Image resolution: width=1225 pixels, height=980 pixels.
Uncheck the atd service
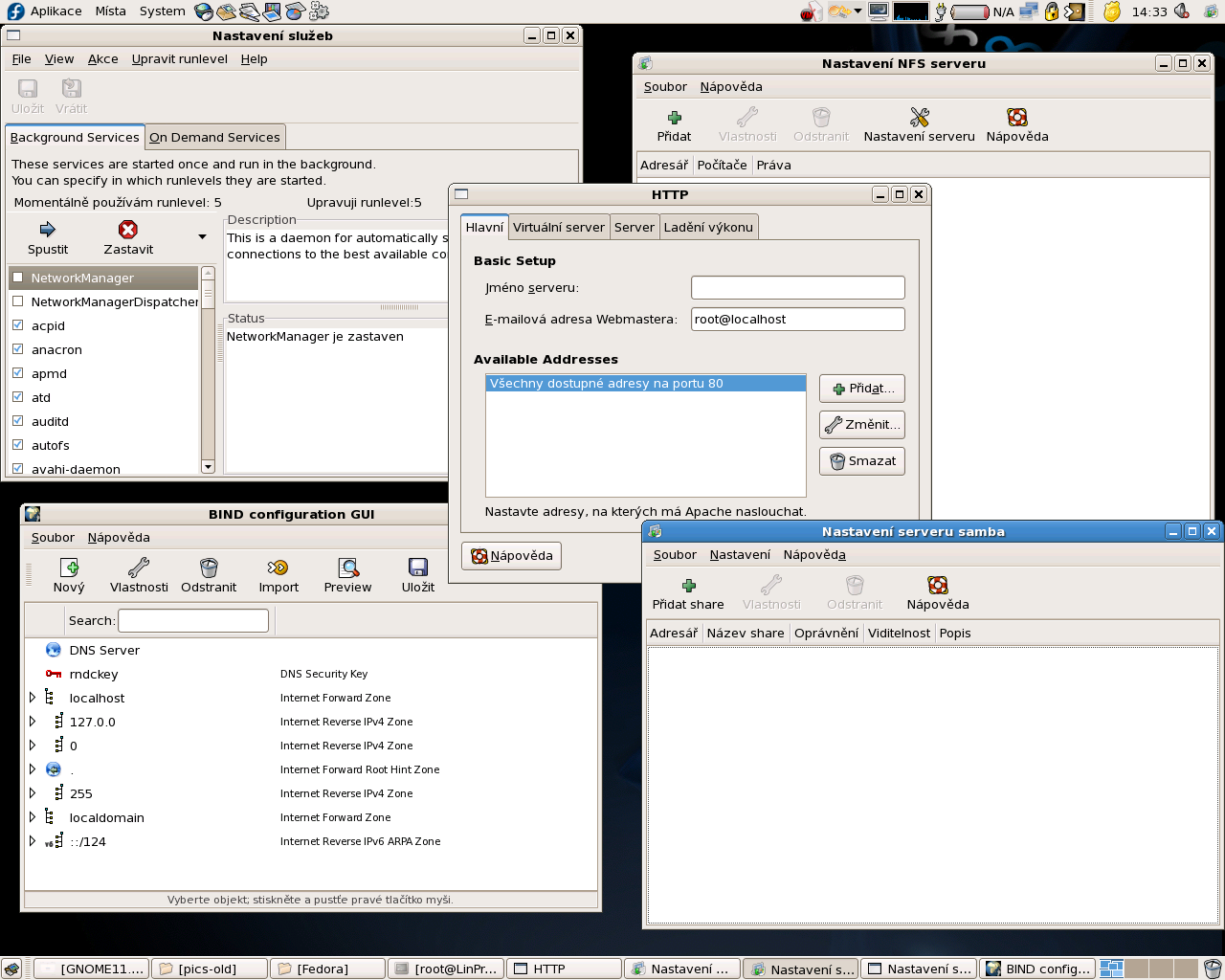[x=17, y=397]
